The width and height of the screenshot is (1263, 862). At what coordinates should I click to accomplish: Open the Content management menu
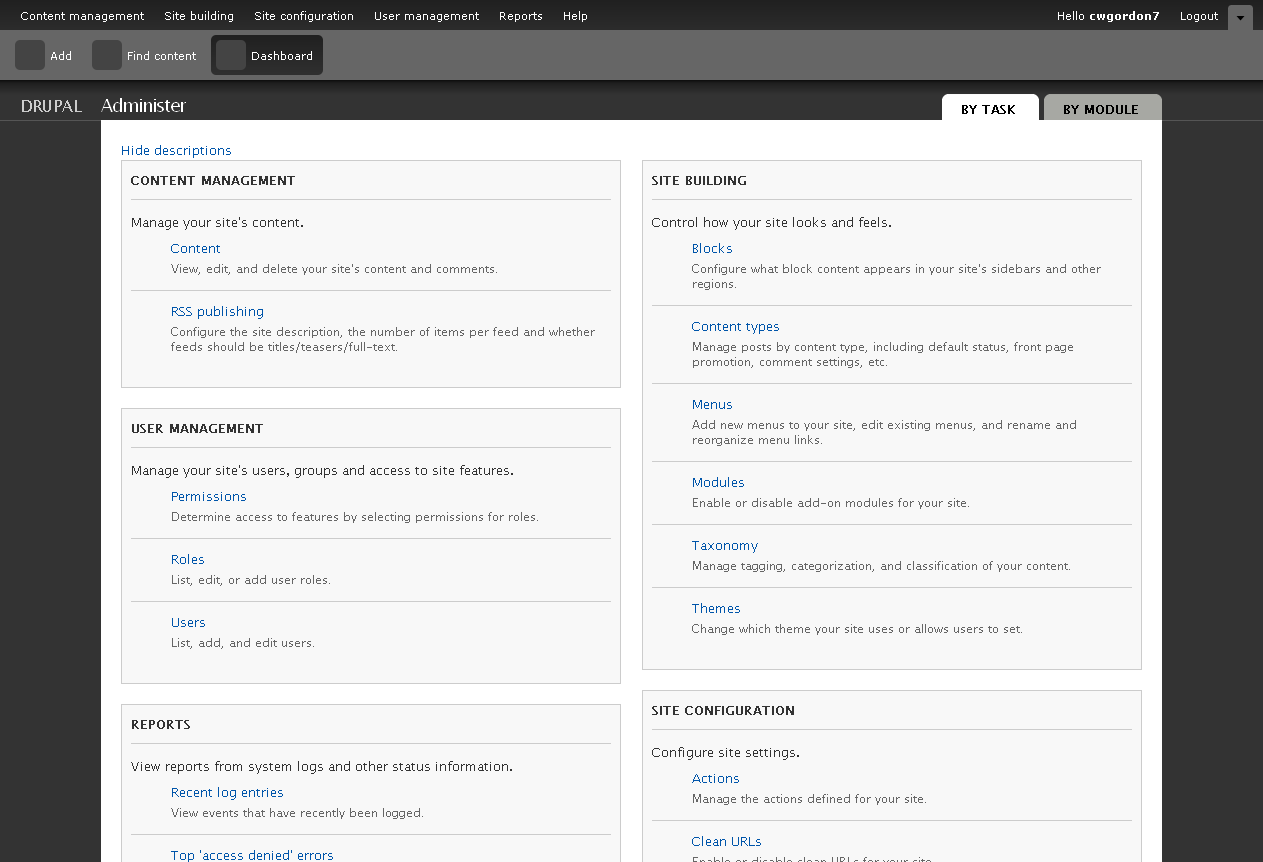[82, 16]
